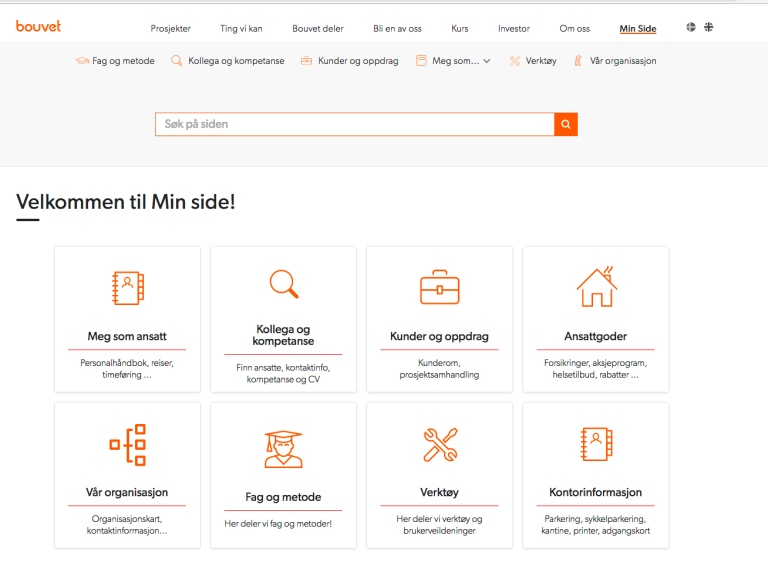The height and width of the screenshot is (583, 768).
Task: Go to Kollega og kompetanse subnav link
Action: pyautogui.click(x=236, y=61)
